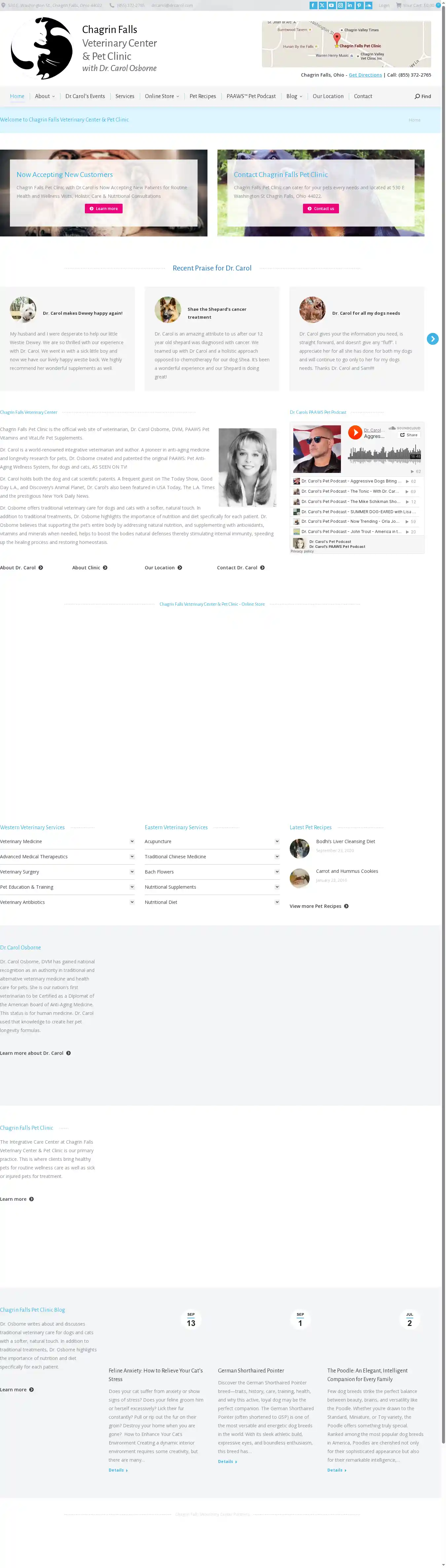
Task: Click the shopping cart icon
Action: click(x=398, y=6)
